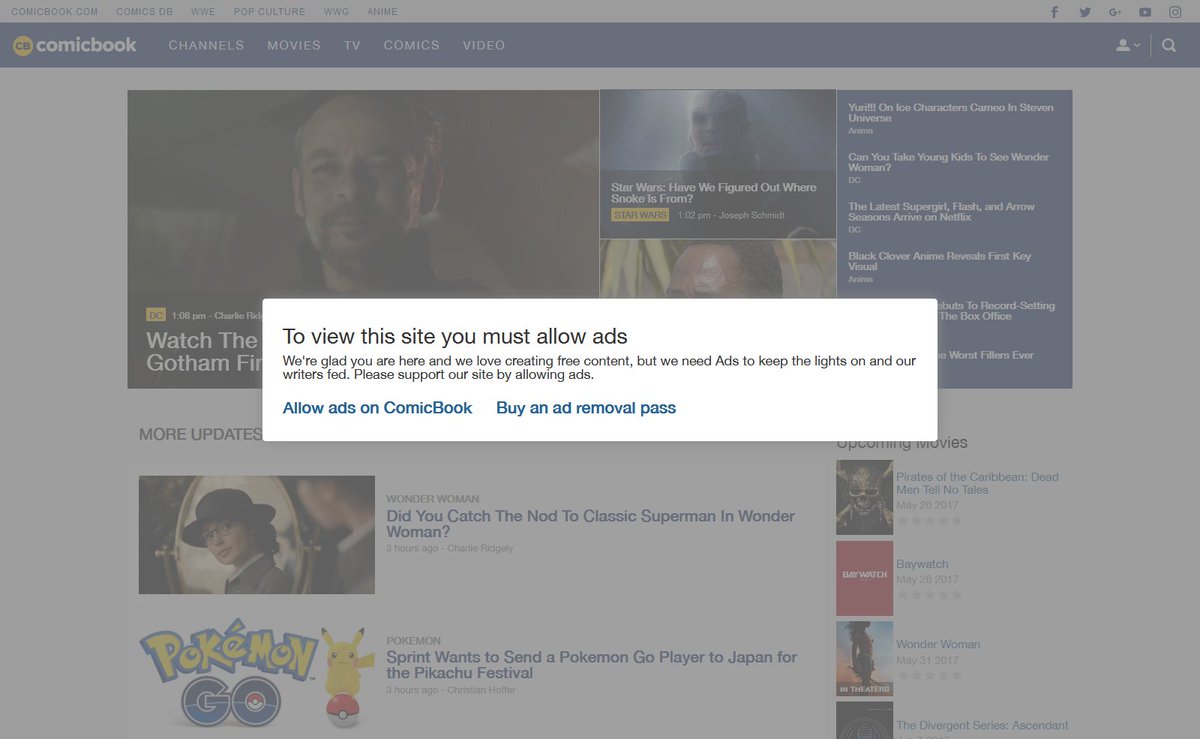
Task: Open Wonder Woman upcoming movie title
Action: pyautogui.click(x=938, y=645)
